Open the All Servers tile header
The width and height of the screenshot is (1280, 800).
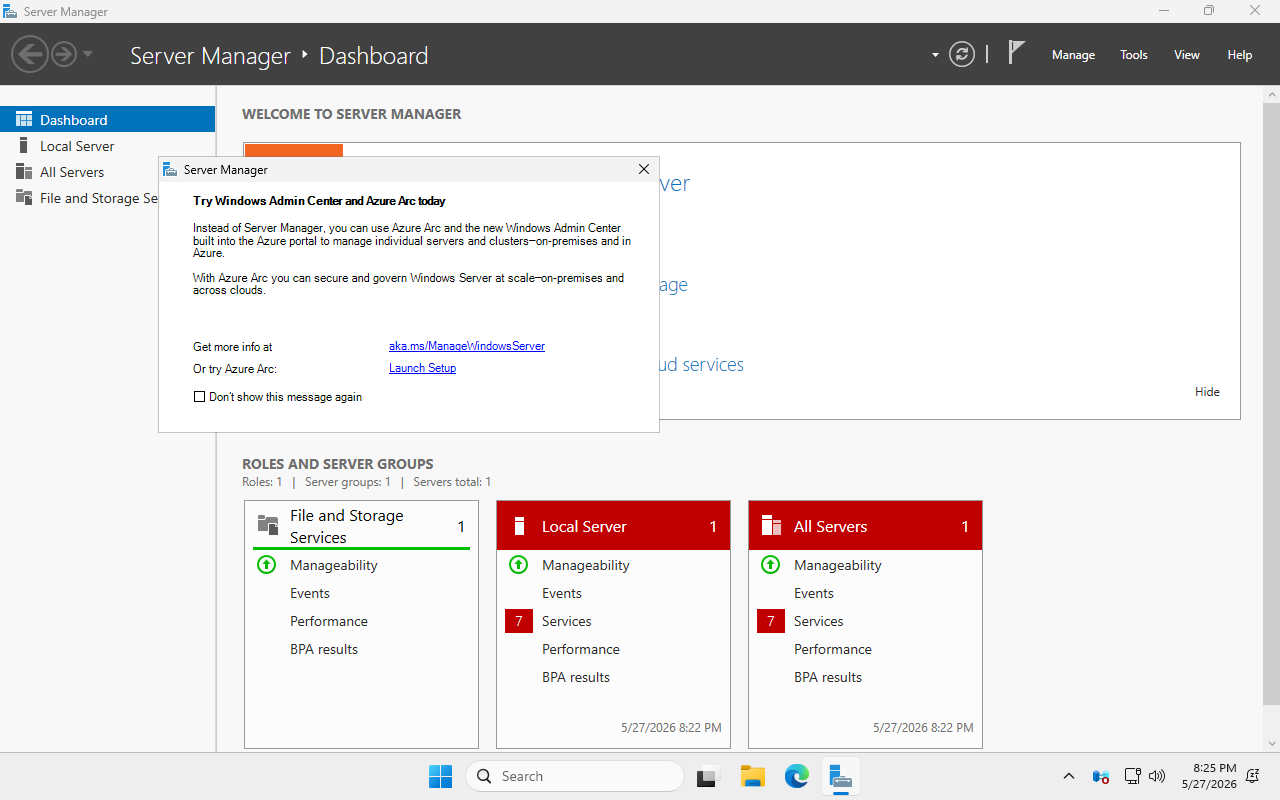tap(866, 526)
